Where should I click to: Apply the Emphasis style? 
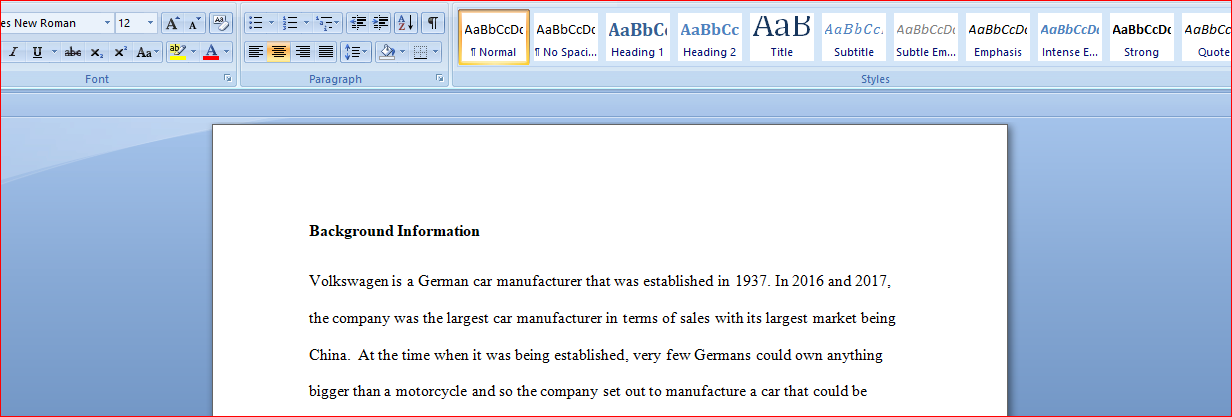point(998,37)
